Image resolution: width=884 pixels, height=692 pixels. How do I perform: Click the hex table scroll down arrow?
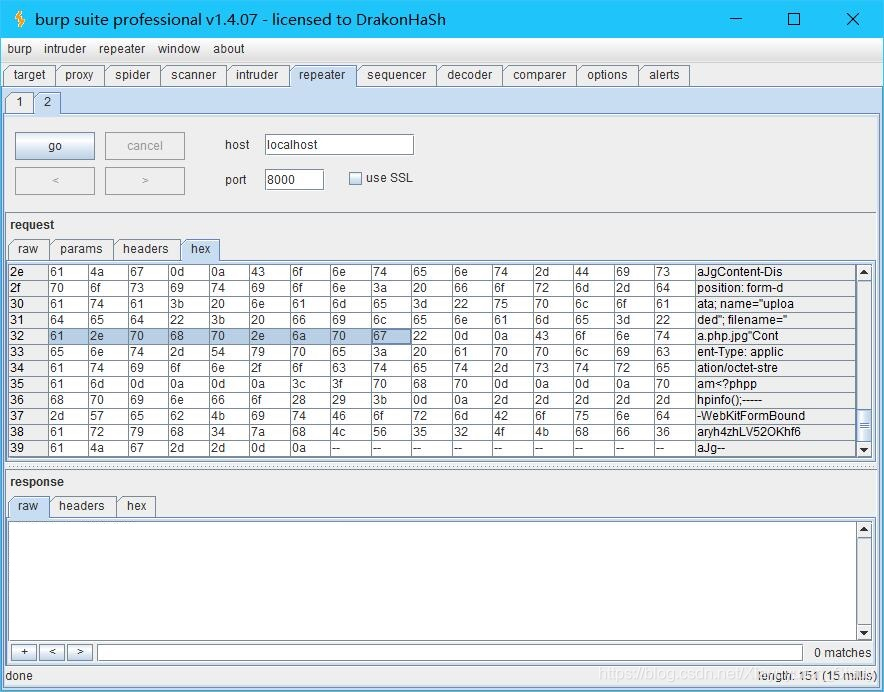point(864,449)
